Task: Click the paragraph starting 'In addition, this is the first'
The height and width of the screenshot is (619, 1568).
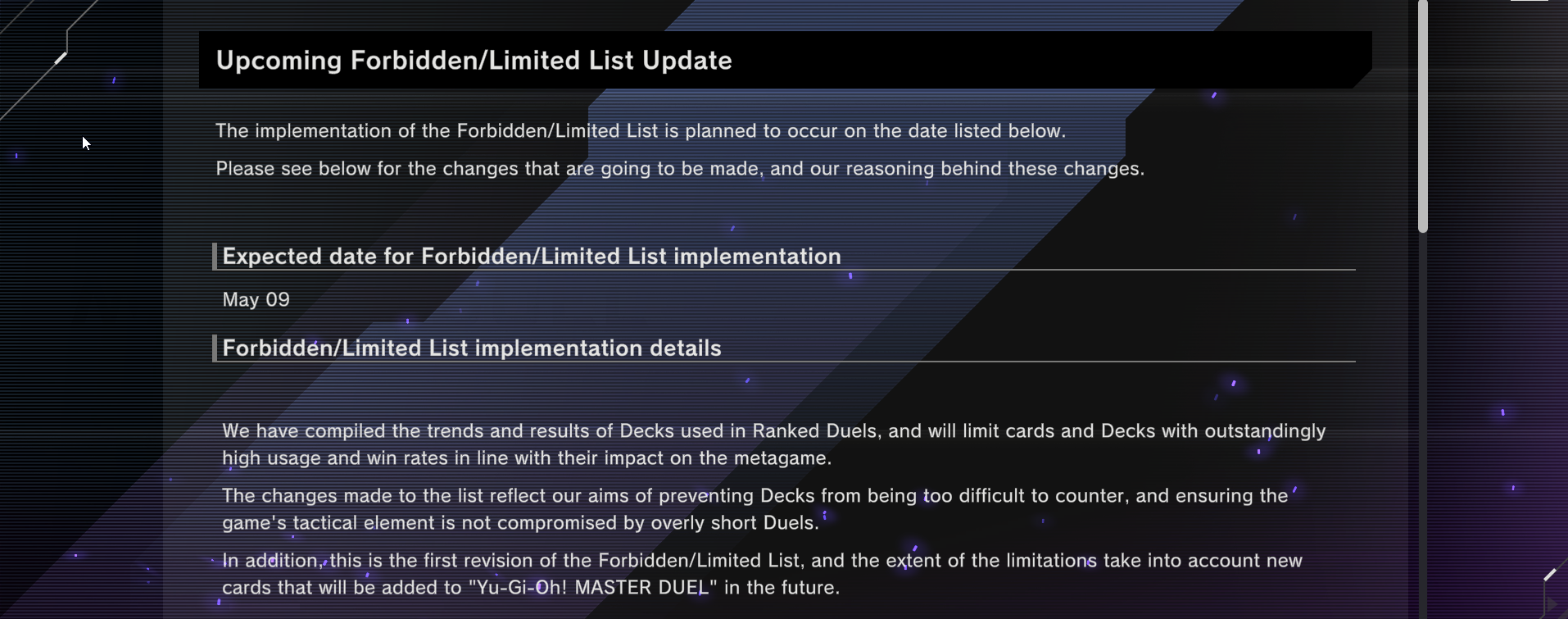Action: [762, 574]
